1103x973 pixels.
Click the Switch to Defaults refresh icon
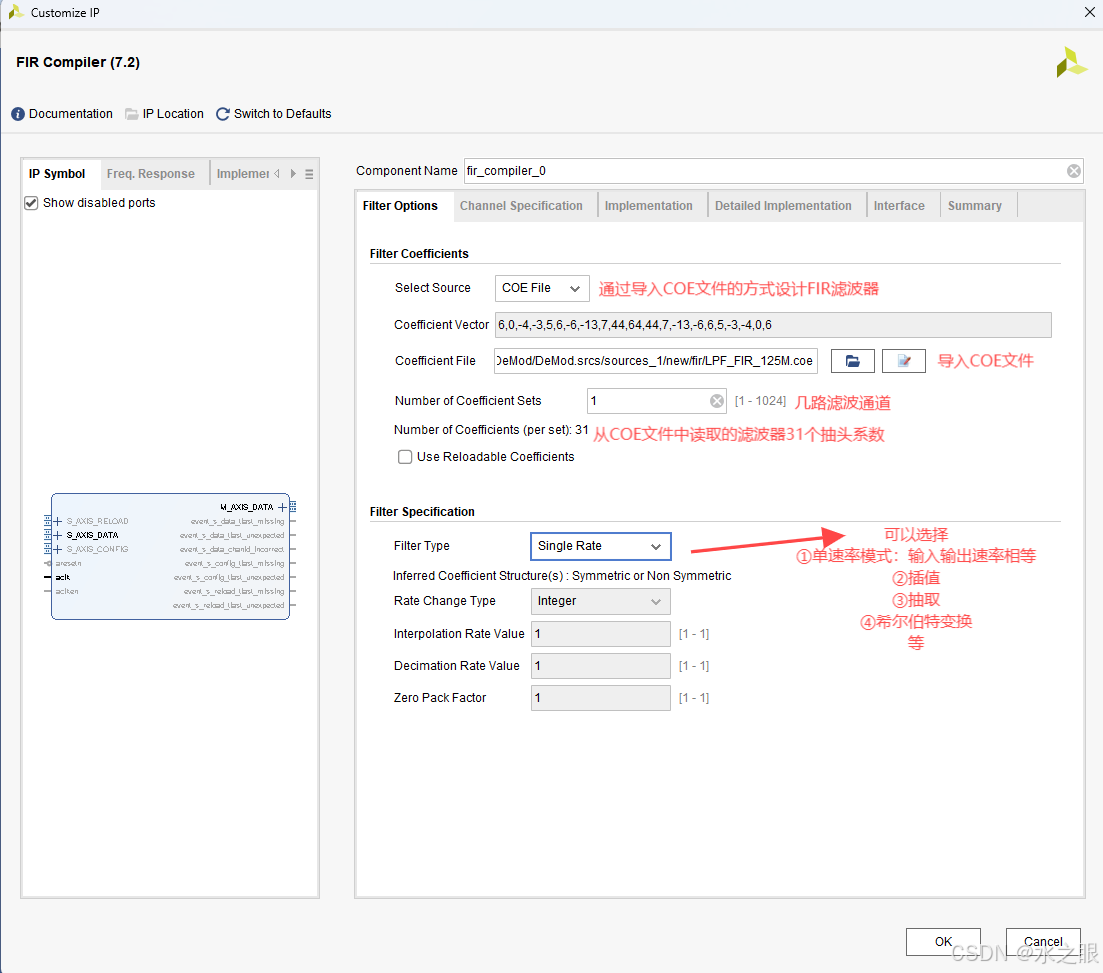pos(222,114)
